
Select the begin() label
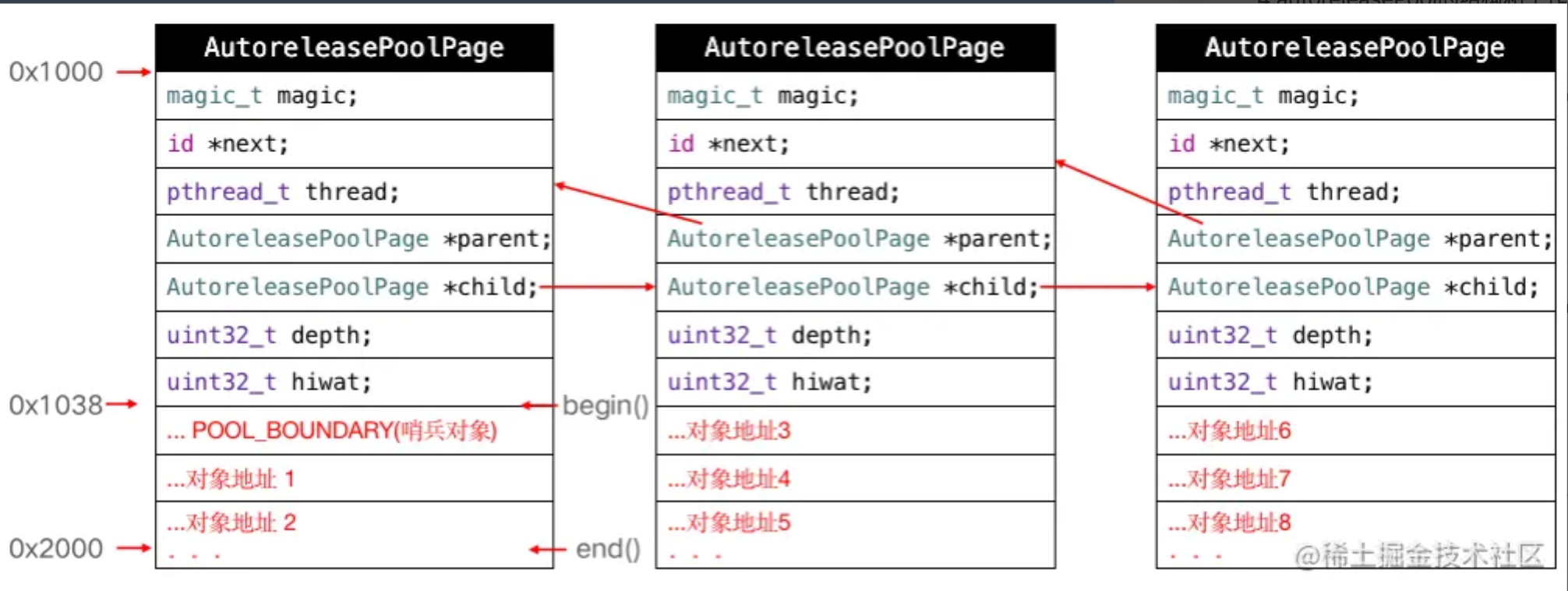tap(606, 405)
